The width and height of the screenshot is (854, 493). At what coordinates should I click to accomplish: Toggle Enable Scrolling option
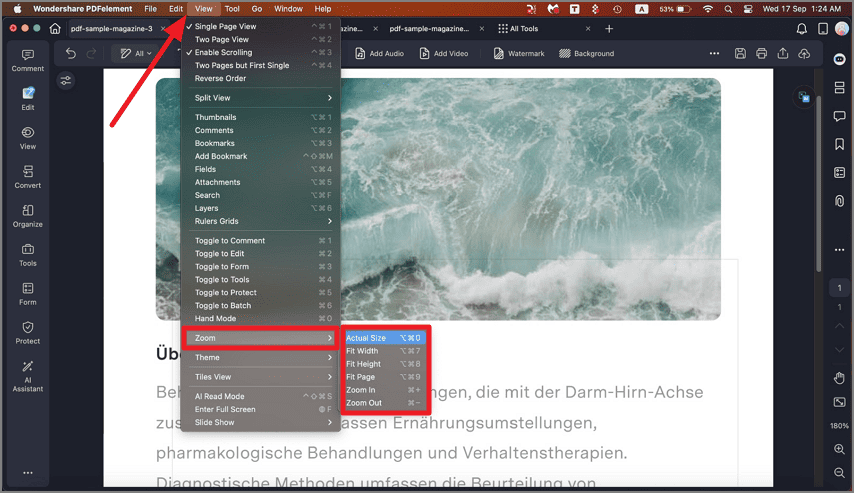click(x=259, y=52)
